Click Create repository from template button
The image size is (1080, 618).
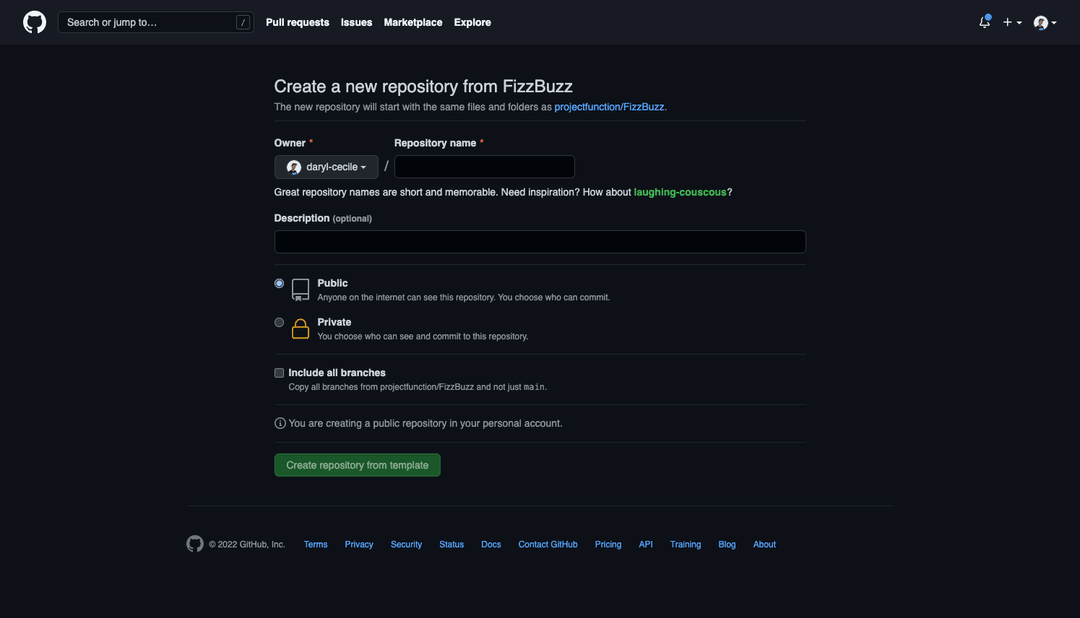[x=357, y=465]
